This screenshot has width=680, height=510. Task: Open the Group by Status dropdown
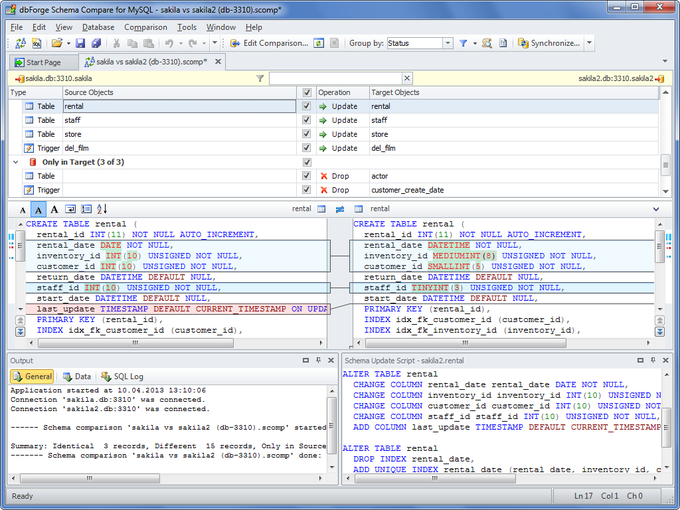(448, 43)
